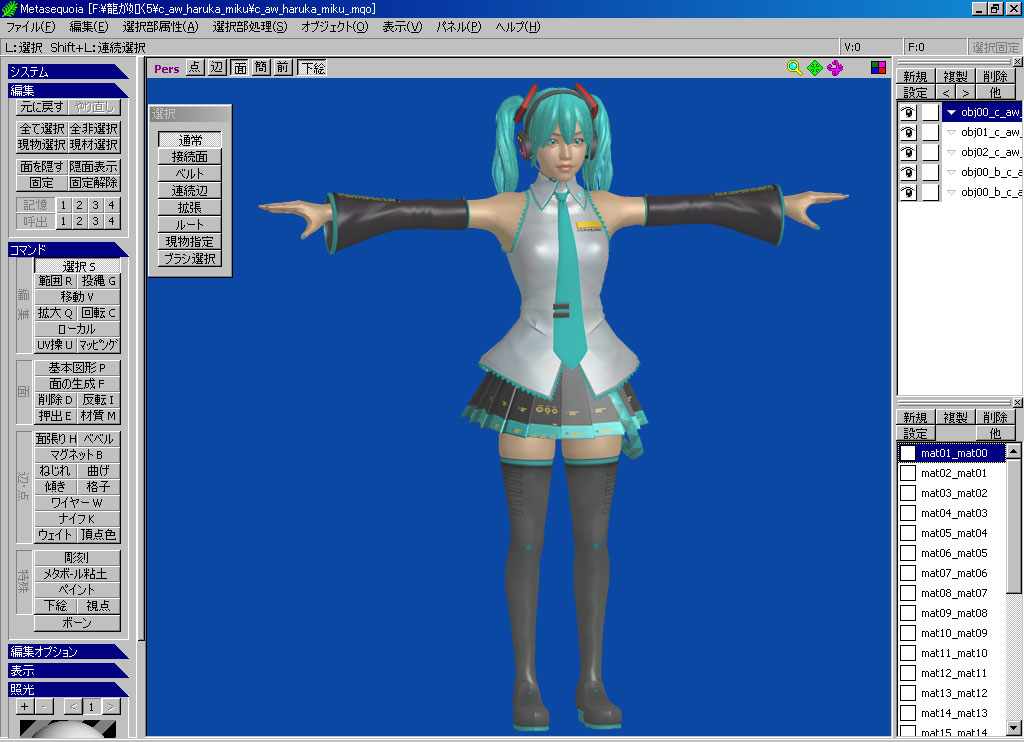Collapse the コマンド panel header
This screenshot has width=1024, height=742.
[68, 250]
